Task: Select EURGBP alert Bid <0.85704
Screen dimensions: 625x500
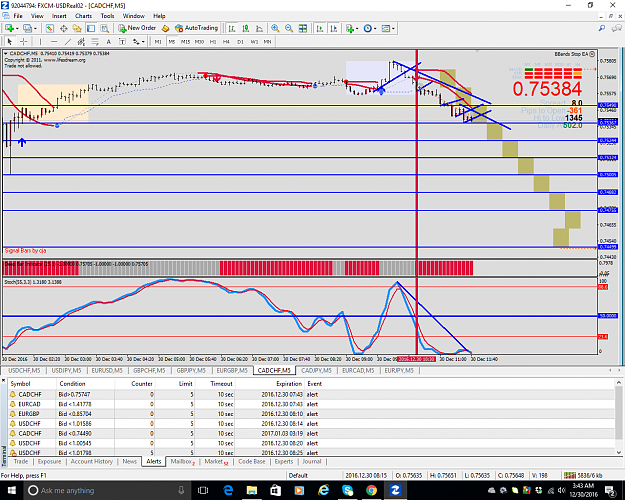Action: pos(311,414)
